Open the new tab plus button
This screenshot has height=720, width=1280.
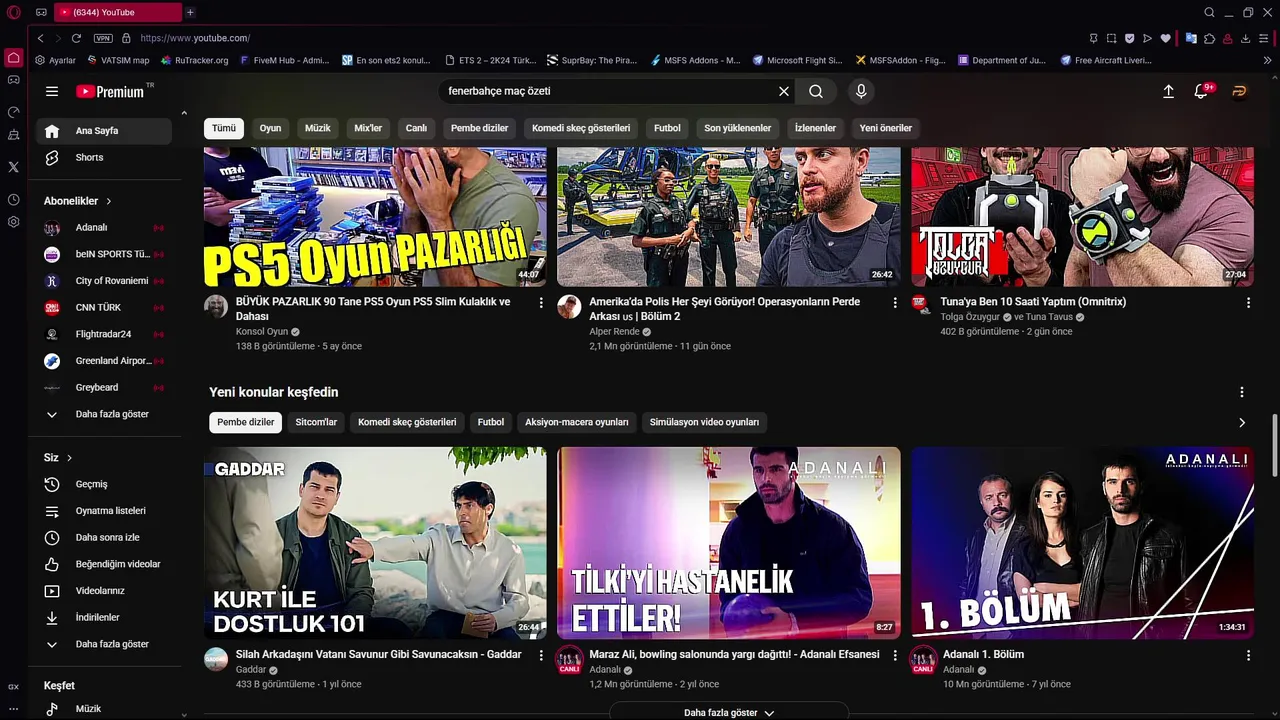click(x=190, y=12)
